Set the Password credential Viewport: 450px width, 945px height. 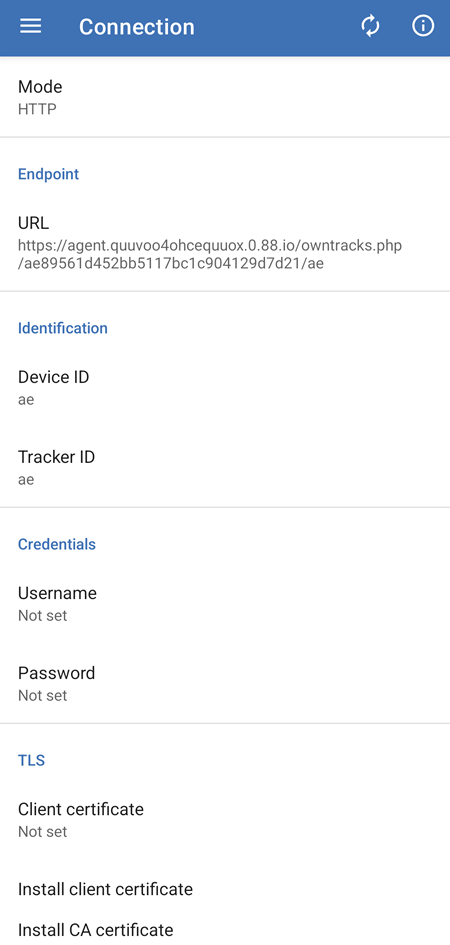[x=225, y=683]
